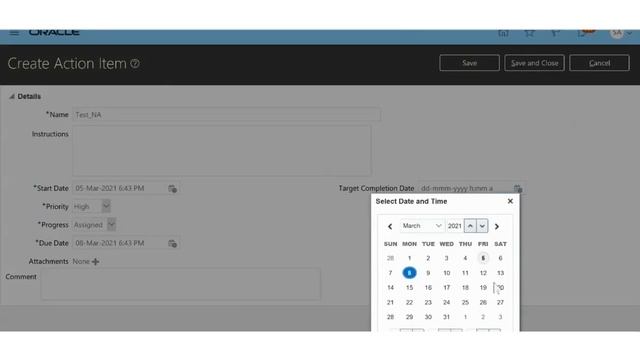Viewport: 640px width, 360px height.
Task: Select March 2 in calendar
Action: click(x=428, y=258)
